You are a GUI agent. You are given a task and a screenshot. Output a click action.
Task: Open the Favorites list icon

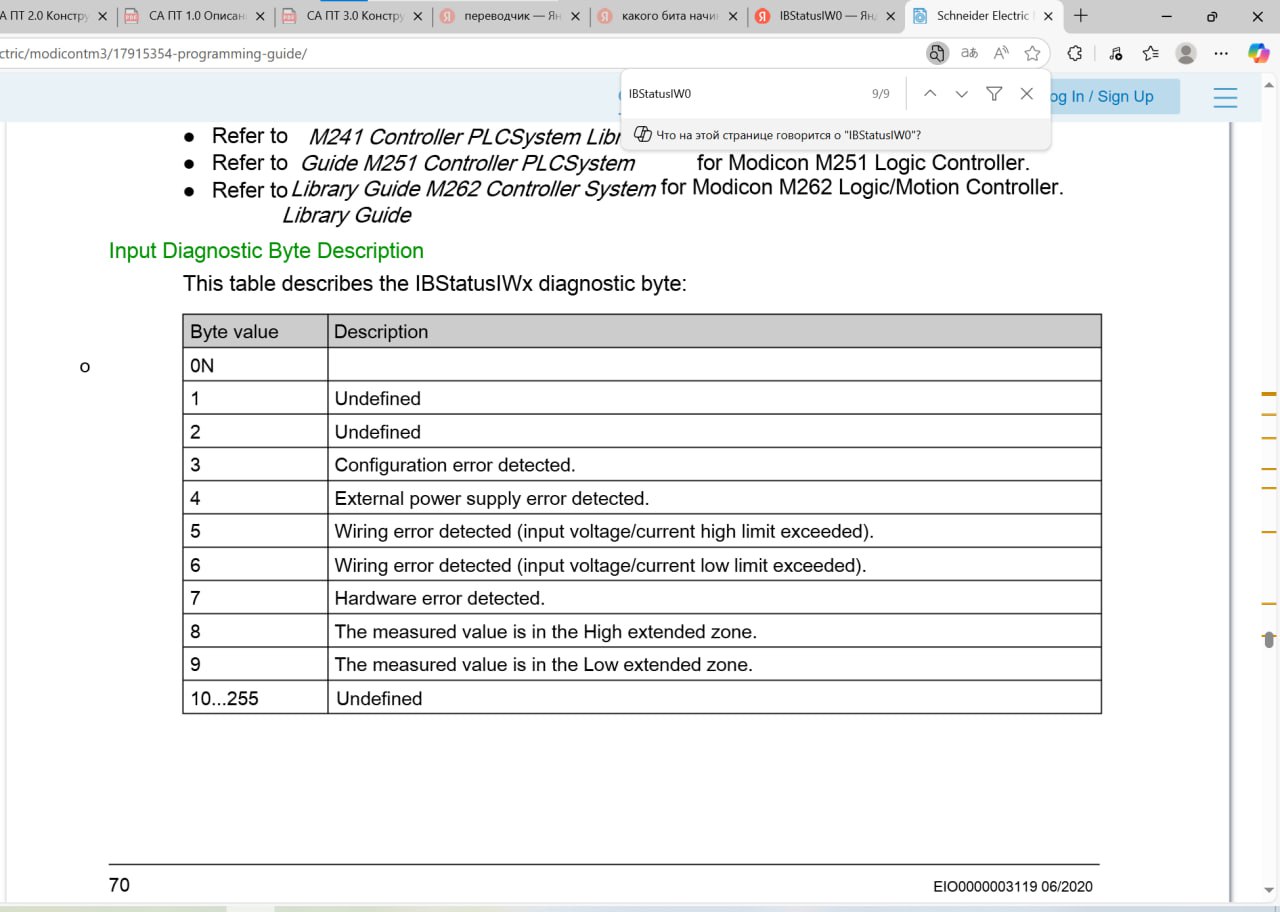click(1150, 54)
